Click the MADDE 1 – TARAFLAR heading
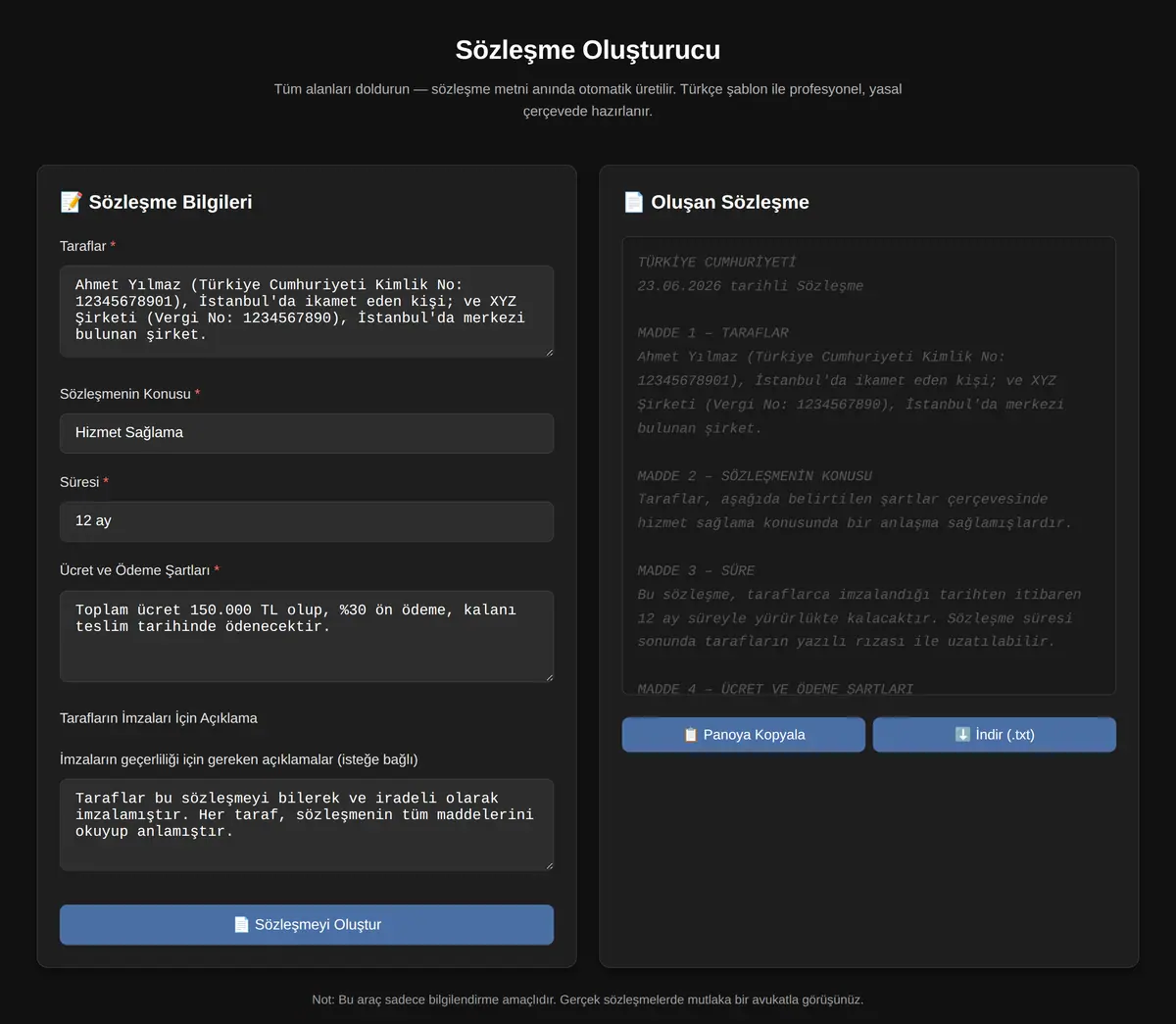 tap(713, 333)
